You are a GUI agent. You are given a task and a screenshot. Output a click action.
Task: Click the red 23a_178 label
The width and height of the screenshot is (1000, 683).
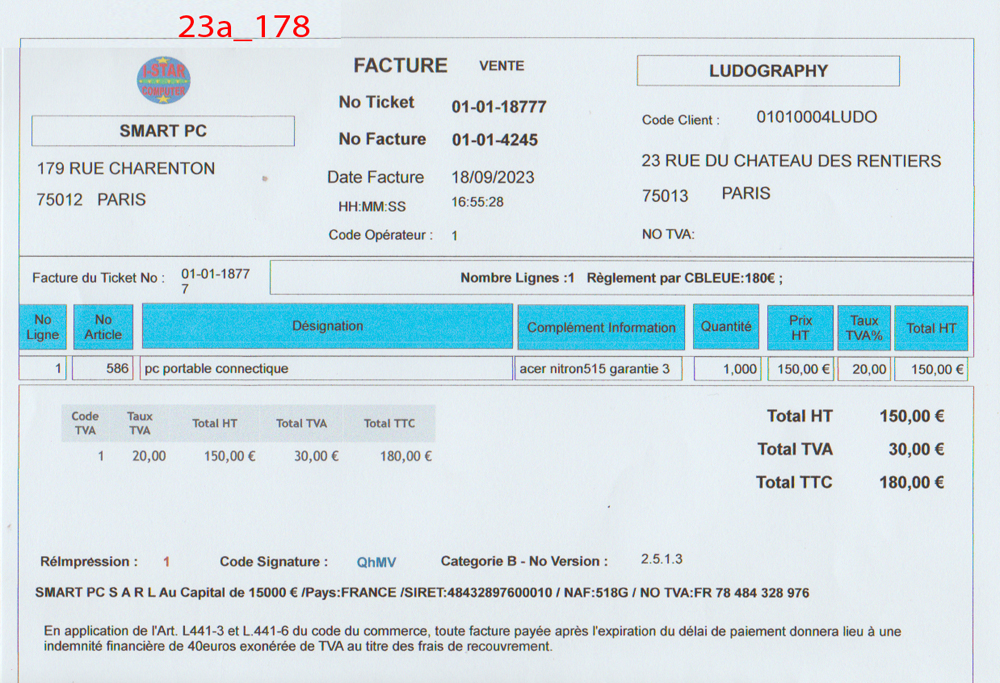click(x=244, y=27)
